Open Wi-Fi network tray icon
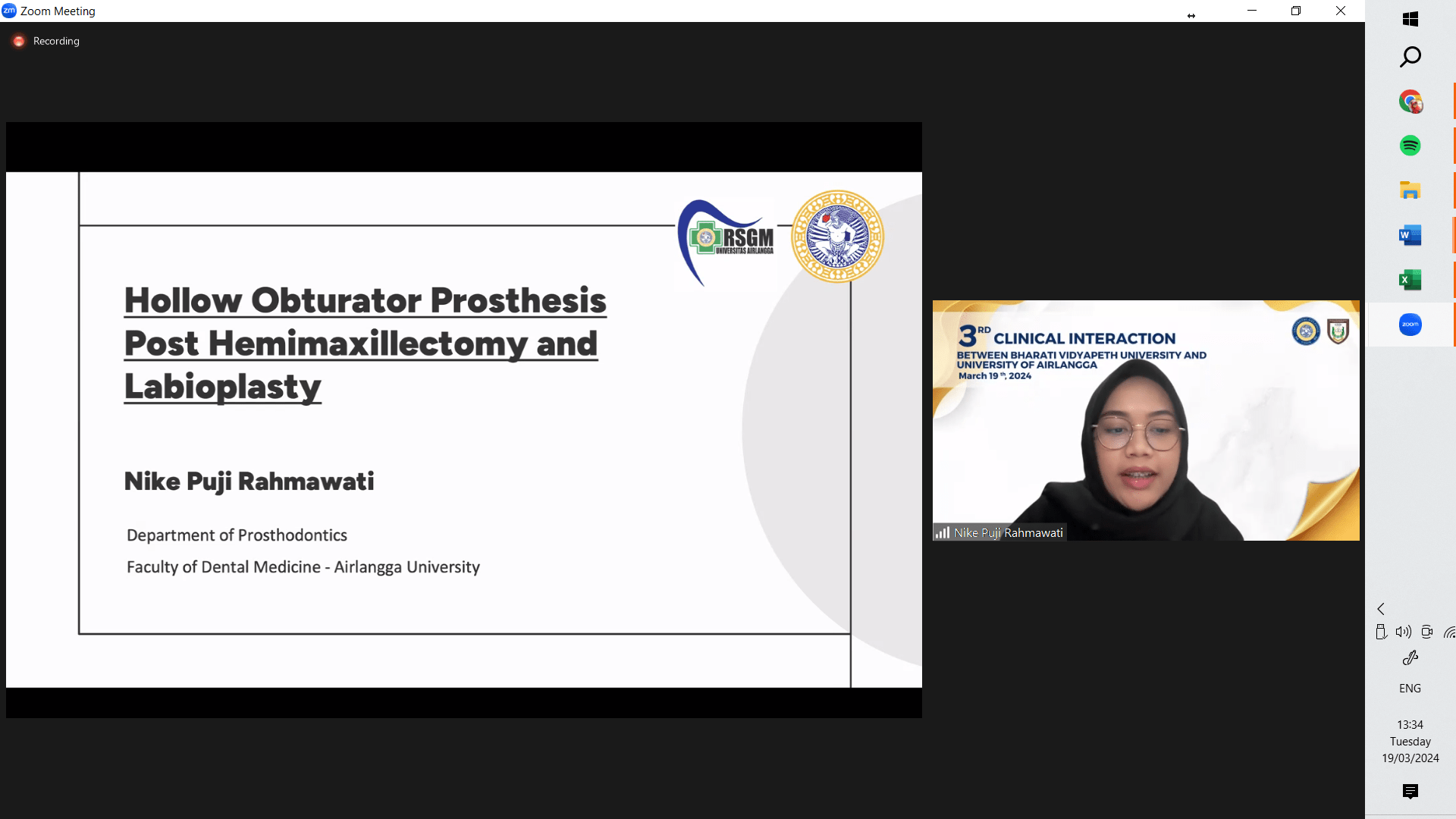The height and width of the screenshot is (819, 1456). (x=1449, y=632)
